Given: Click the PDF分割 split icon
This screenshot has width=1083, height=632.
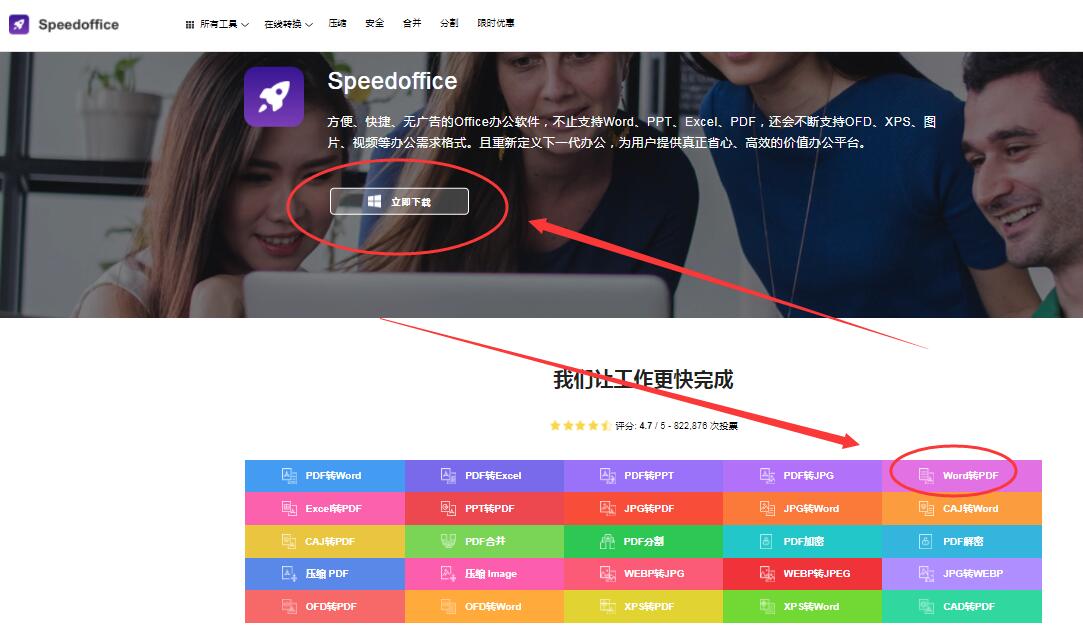Looking at the screenshot, I should pos(607,542).
